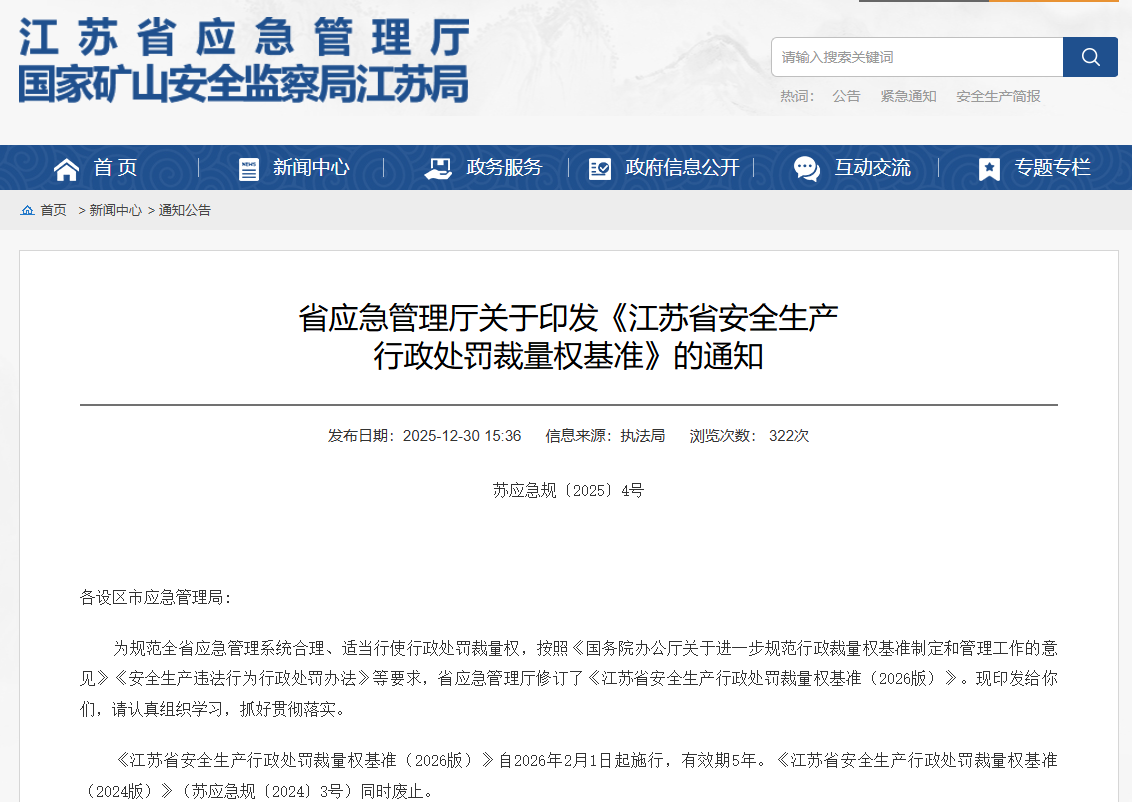Click the checklist icon beside 政府信息公开

[600, 169]
